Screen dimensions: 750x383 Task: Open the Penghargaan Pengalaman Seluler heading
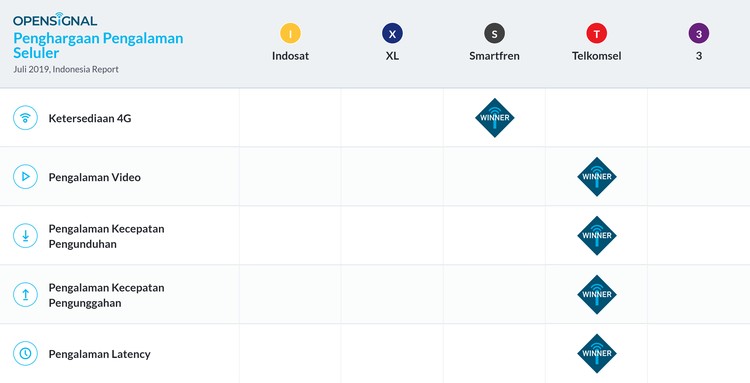click(x=98, y=45)
